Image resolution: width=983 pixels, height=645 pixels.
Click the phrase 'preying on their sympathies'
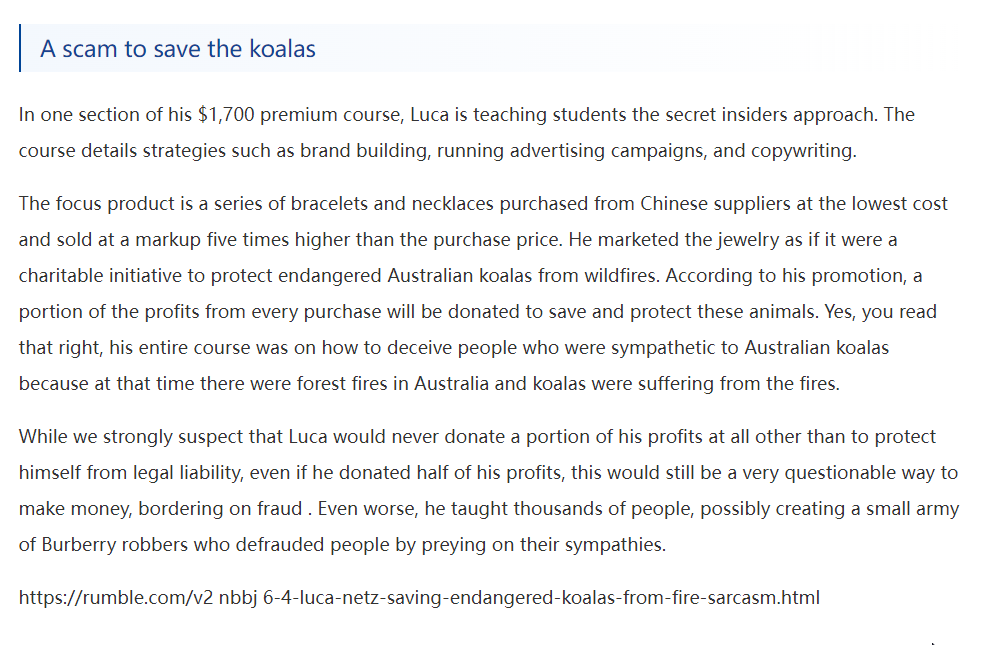click(x=542, y=545)
